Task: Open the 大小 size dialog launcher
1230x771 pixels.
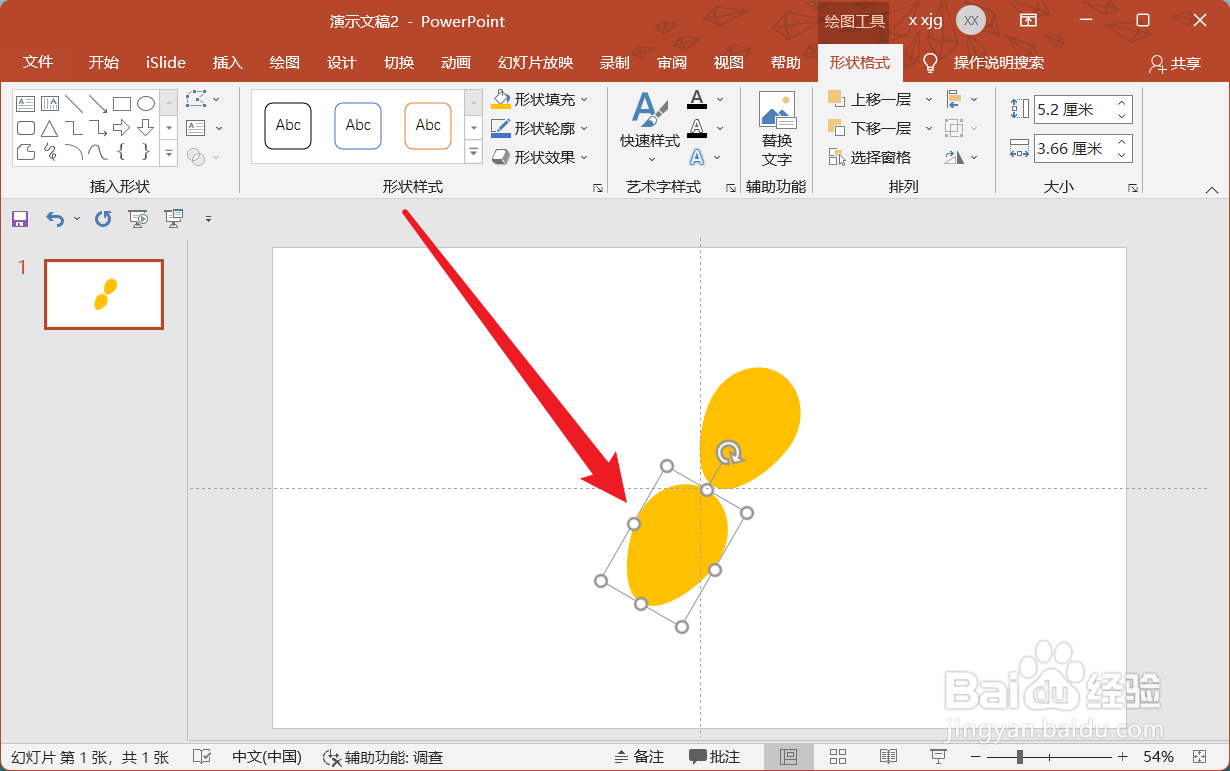Action: click(1133, 188)
